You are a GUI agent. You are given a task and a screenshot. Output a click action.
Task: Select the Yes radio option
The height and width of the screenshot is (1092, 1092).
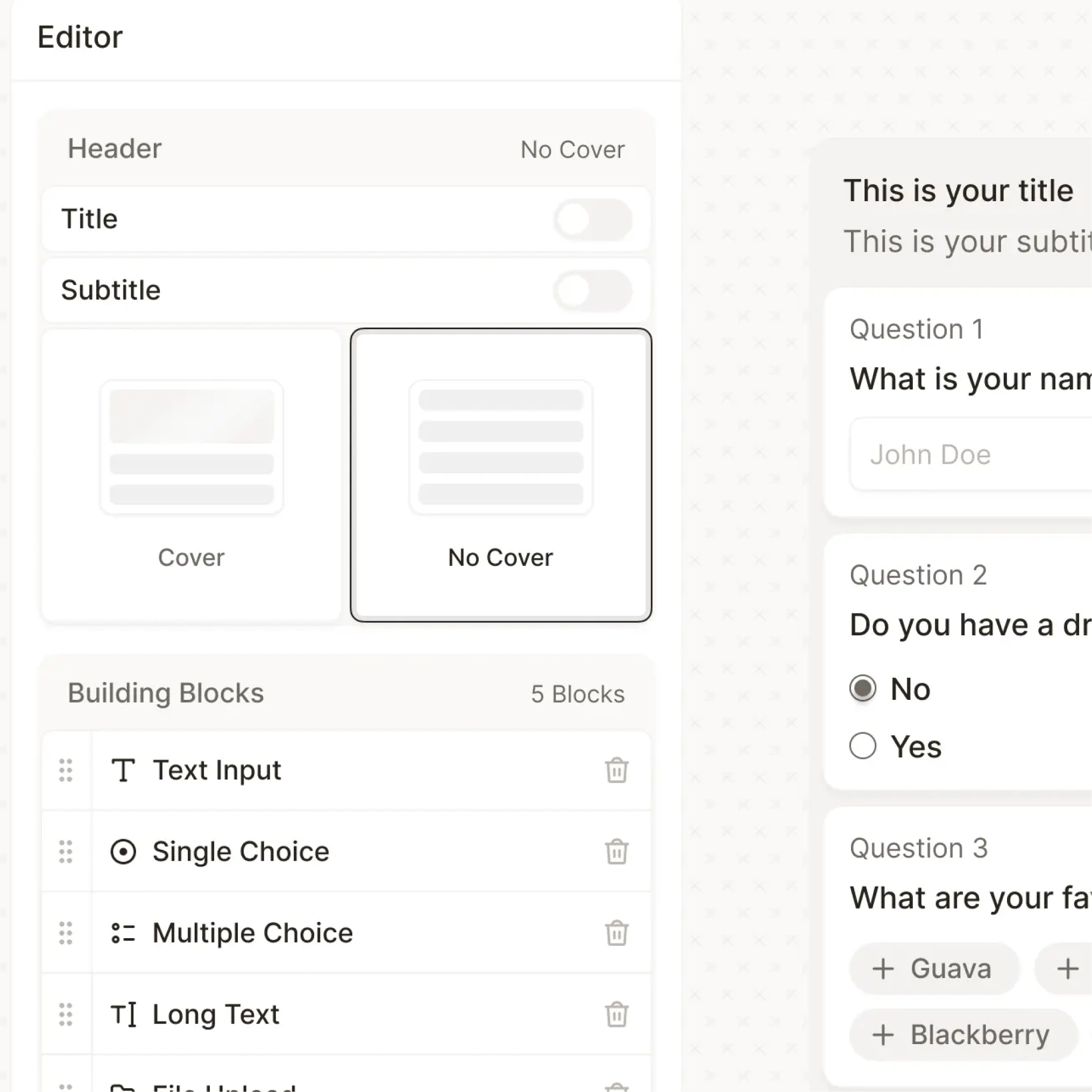862,746
